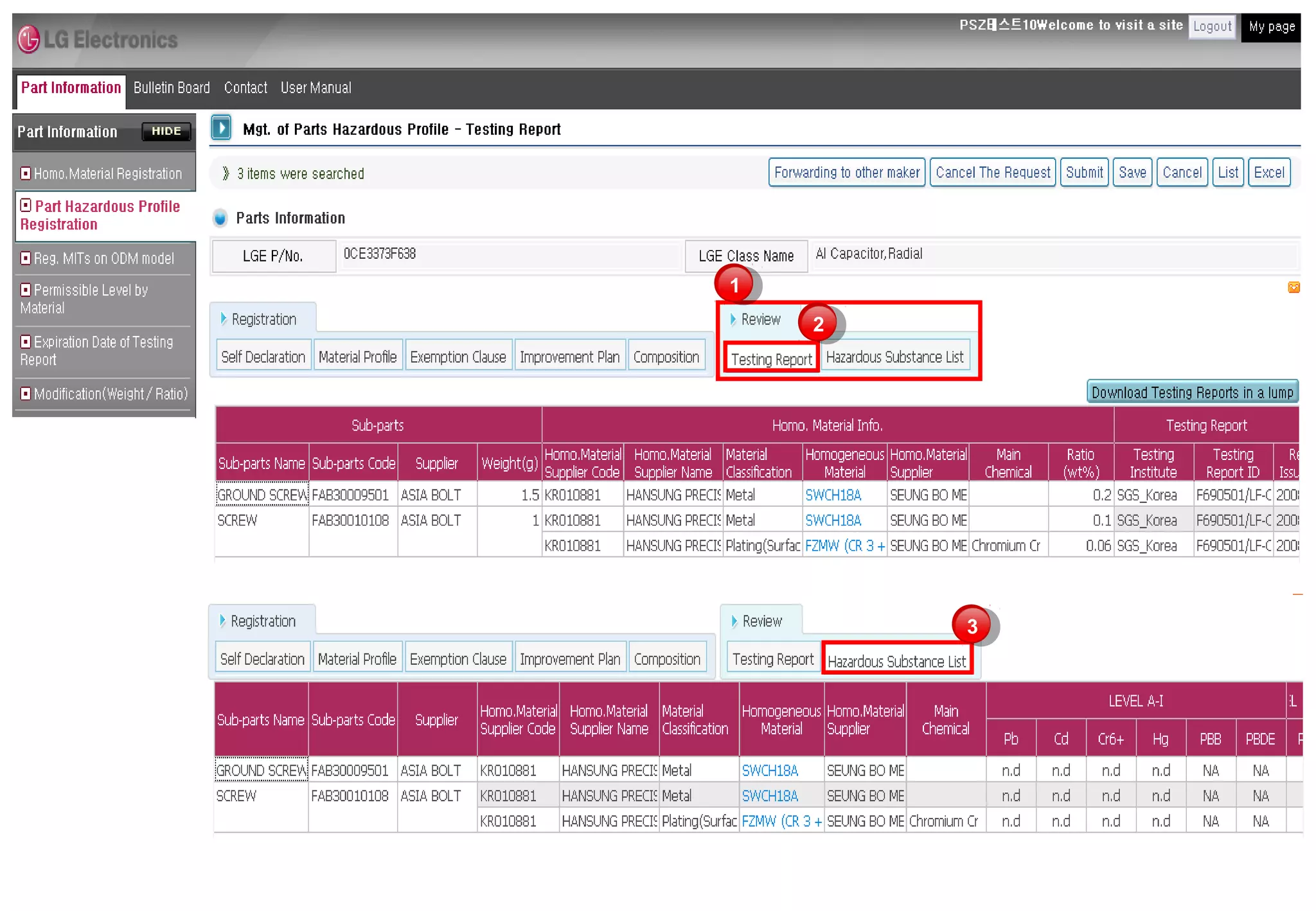This screenshot has width=1316, height=911.
Task: Click Download Testing Reports in a lump
Action: click(1192, 393)
